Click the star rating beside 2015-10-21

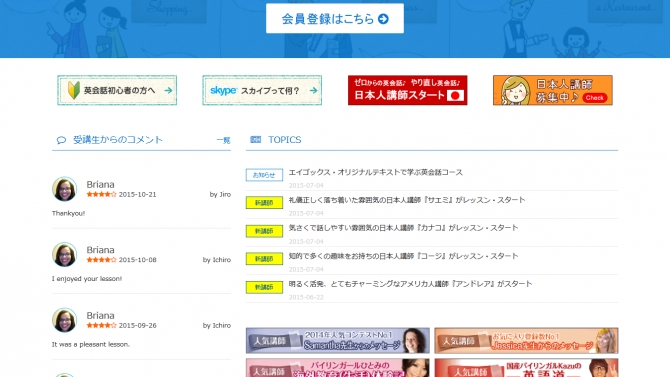tap(101, 194)
